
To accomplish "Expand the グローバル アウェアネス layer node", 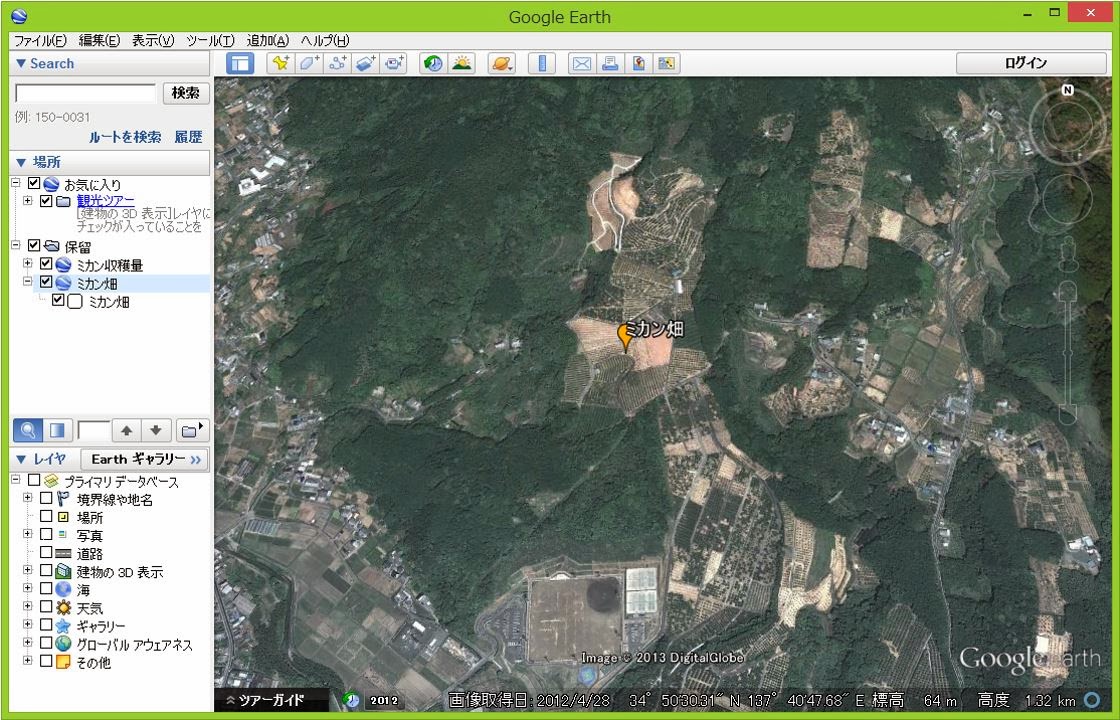I will pyautogui.click(x=27, y=642).
